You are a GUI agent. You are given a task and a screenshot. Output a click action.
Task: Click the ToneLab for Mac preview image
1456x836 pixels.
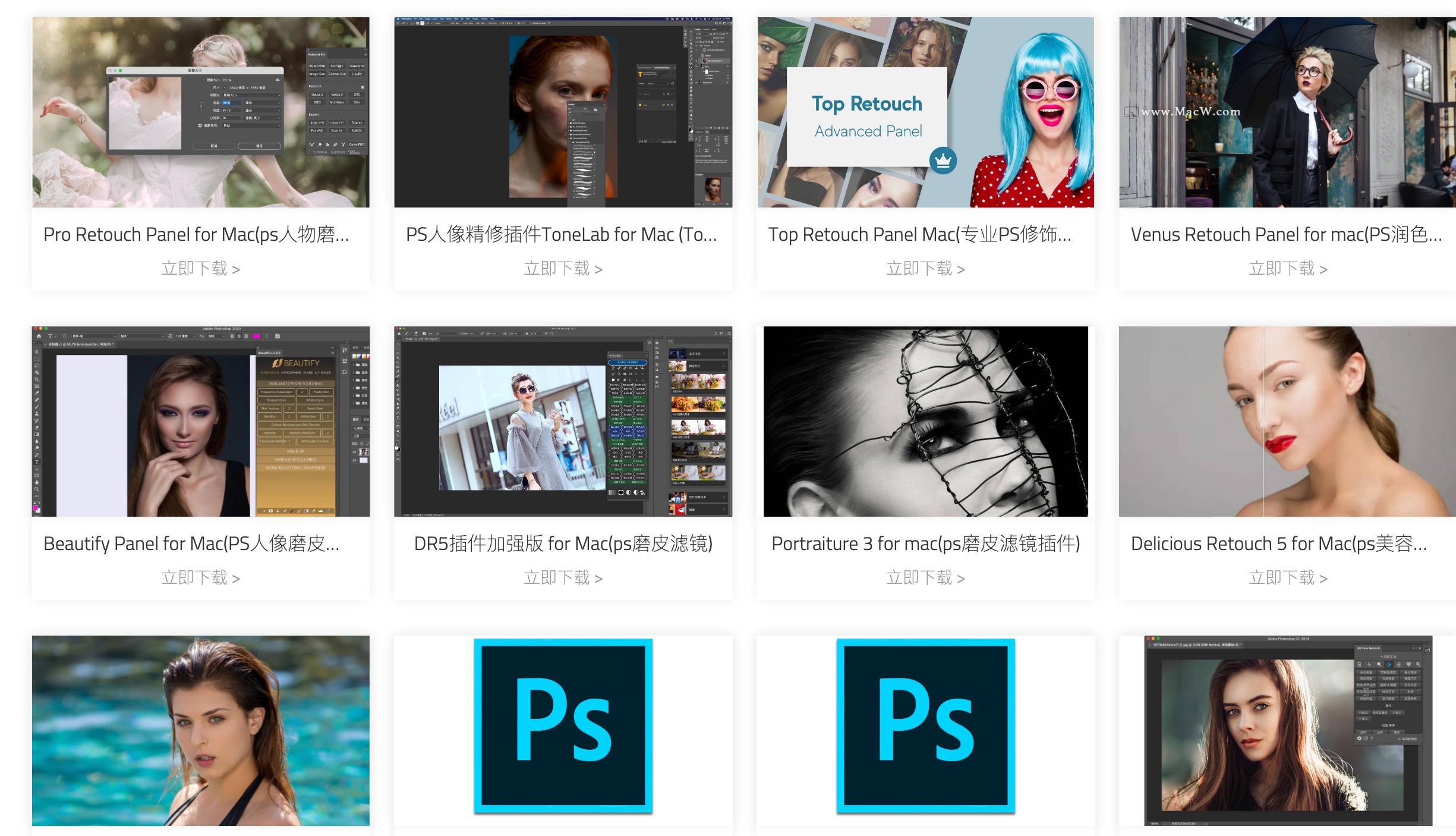(x=563, y=112)
